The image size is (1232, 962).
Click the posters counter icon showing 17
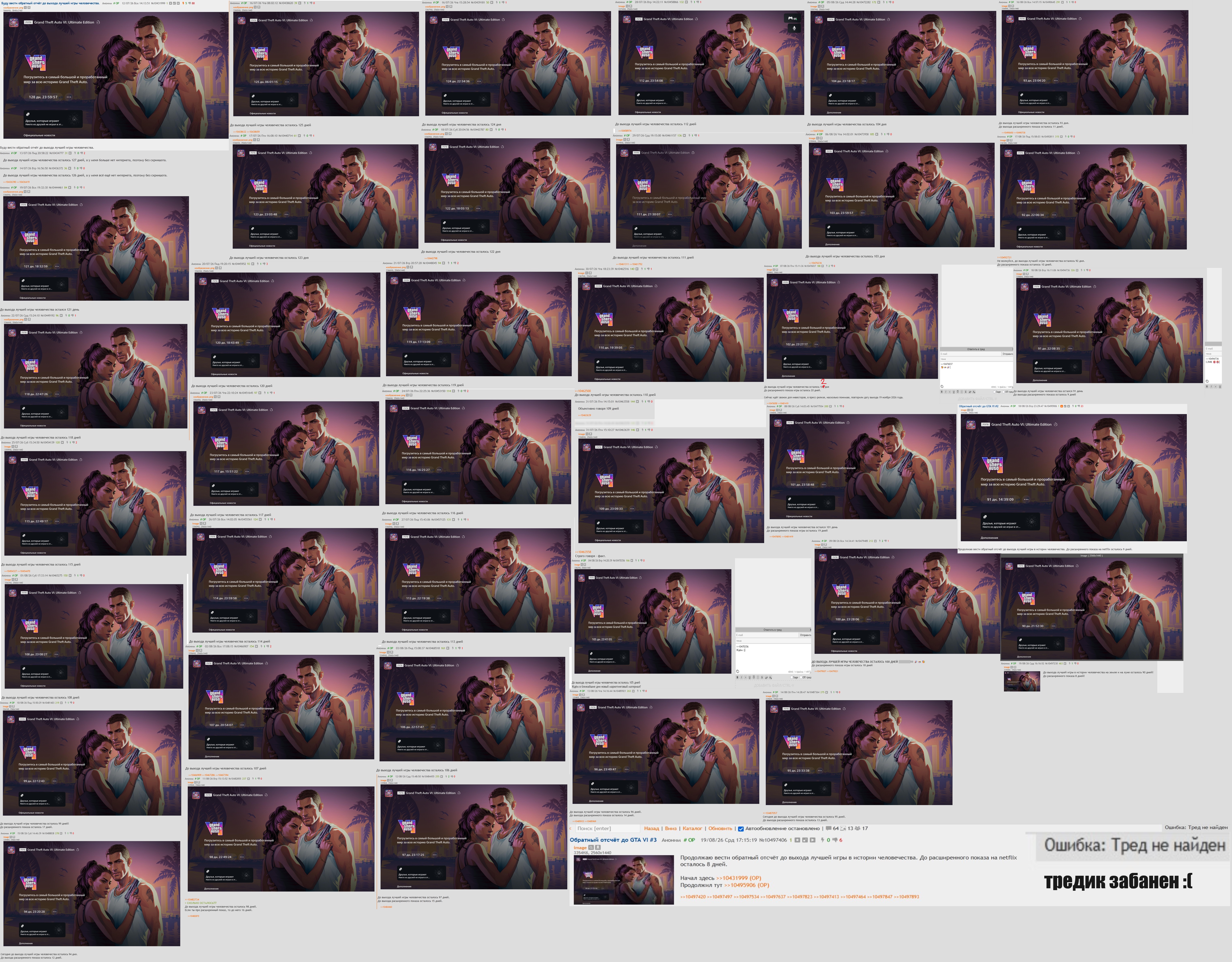click(x=858, y=828)
